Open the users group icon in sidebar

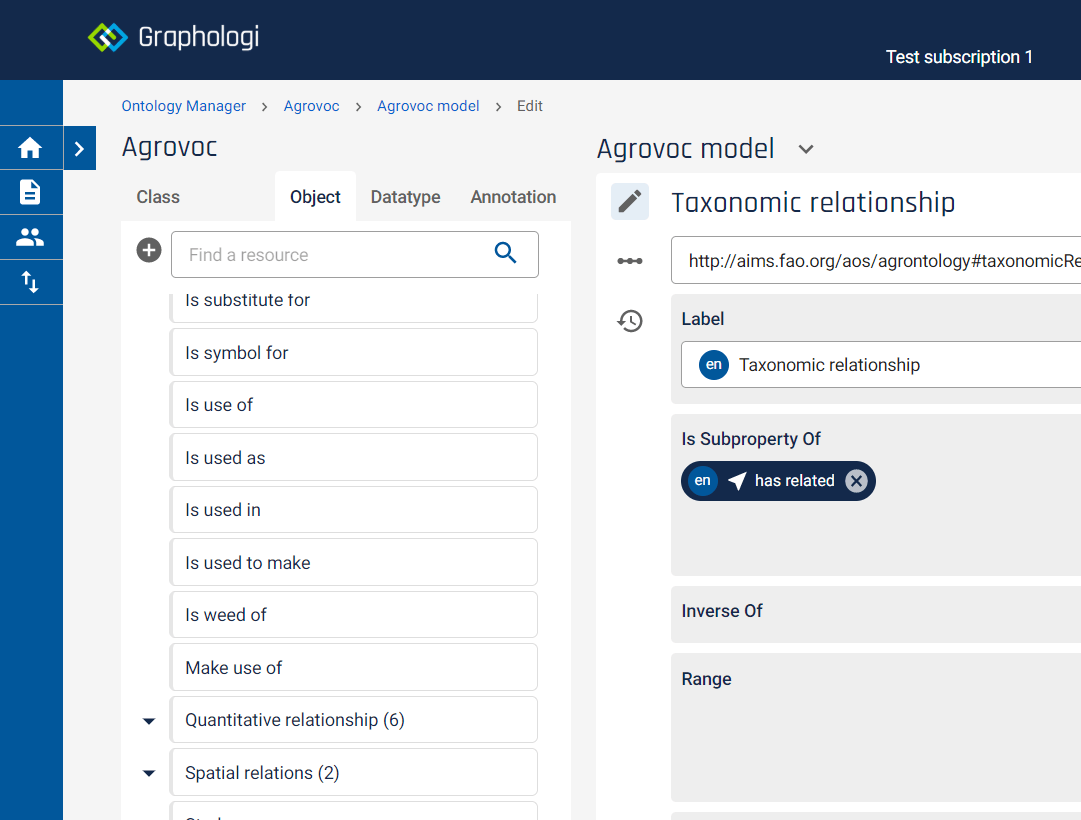click(x=30, y=237)
